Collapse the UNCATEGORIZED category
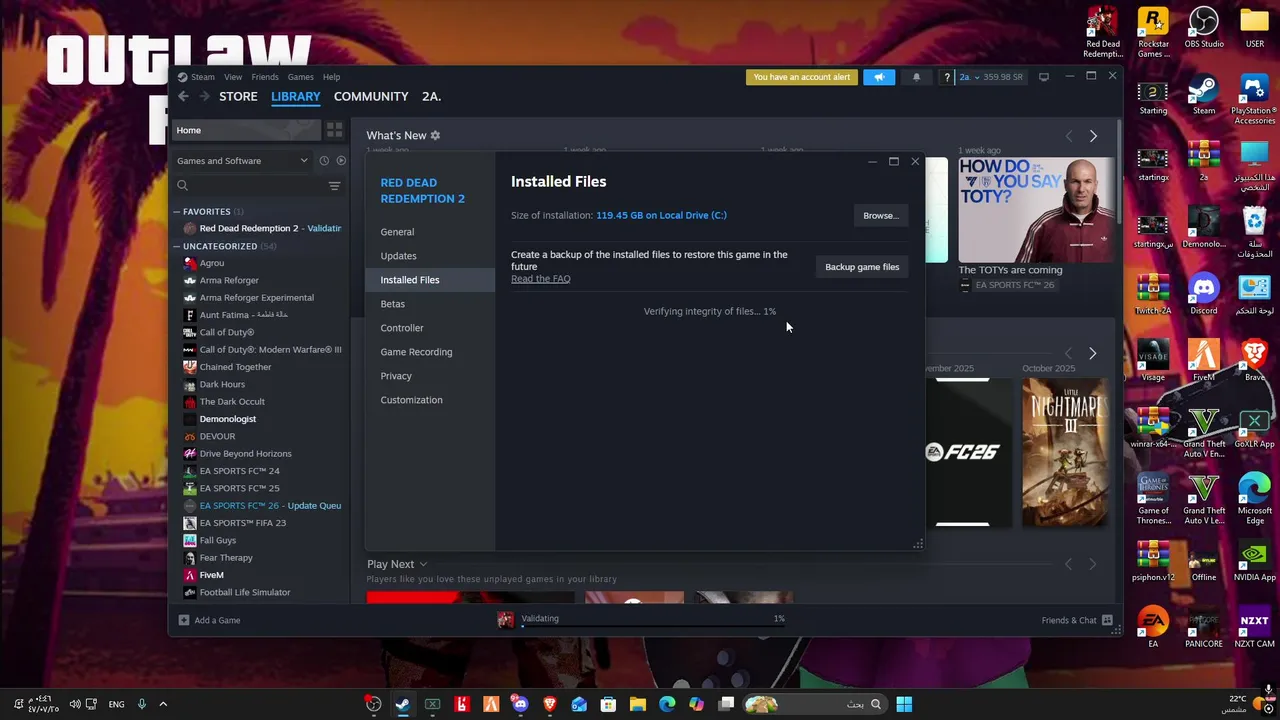The height and width of the screenshot is (720, 1280). tap(177, 246)
